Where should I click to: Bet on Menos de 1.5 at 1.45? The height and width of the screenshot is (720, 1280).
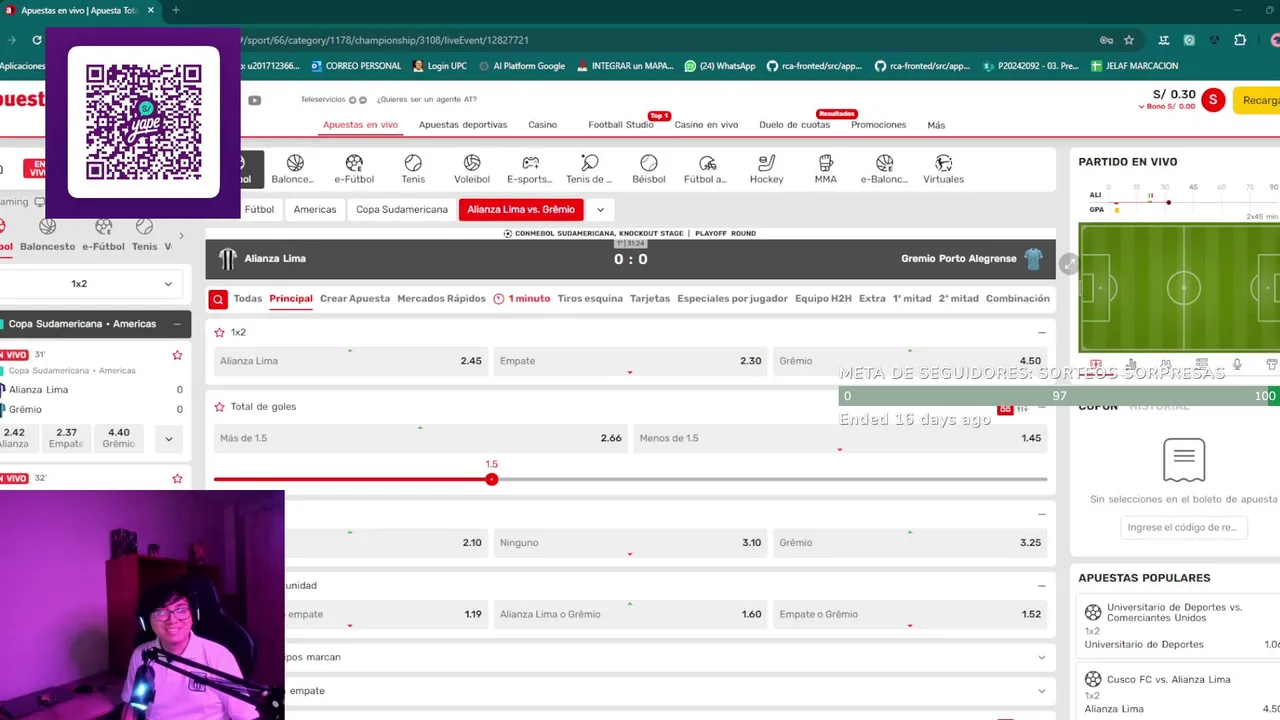coord(840,438)
